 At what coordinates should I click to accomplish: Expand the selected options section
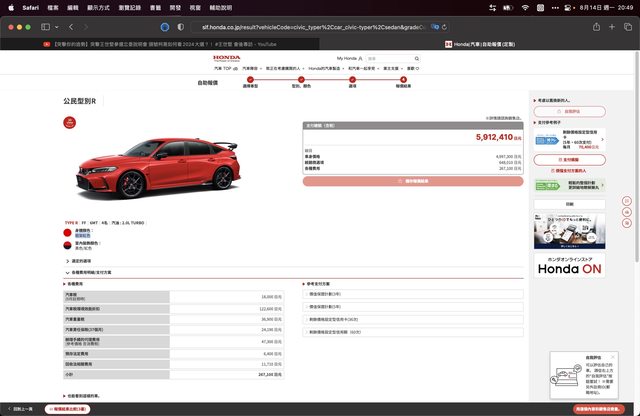tap(84, 260)
